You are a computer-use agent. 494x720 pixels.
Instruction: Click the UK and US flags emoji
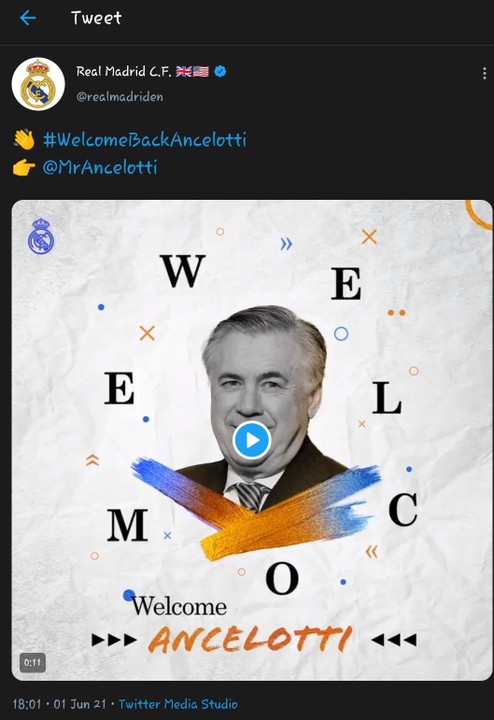[192, 72]
